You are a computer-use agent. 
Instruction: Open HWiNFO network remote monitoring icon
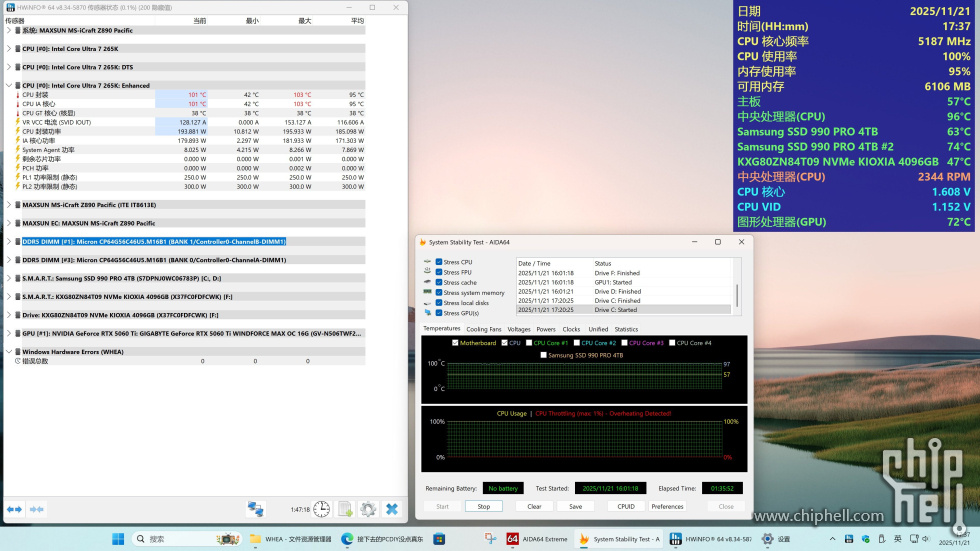click(x=255, y=509)
